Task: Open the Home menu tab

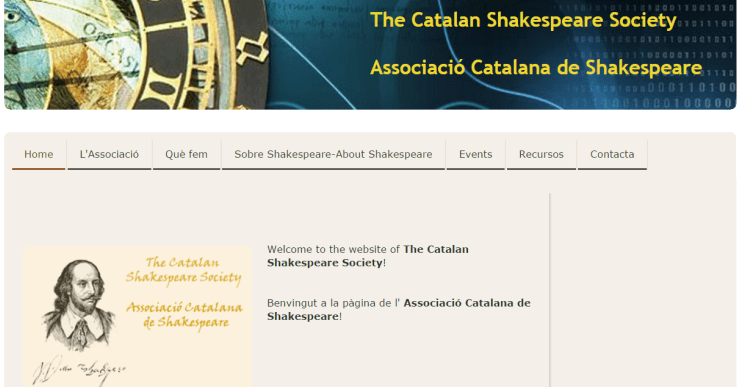Action: point(39,154)
